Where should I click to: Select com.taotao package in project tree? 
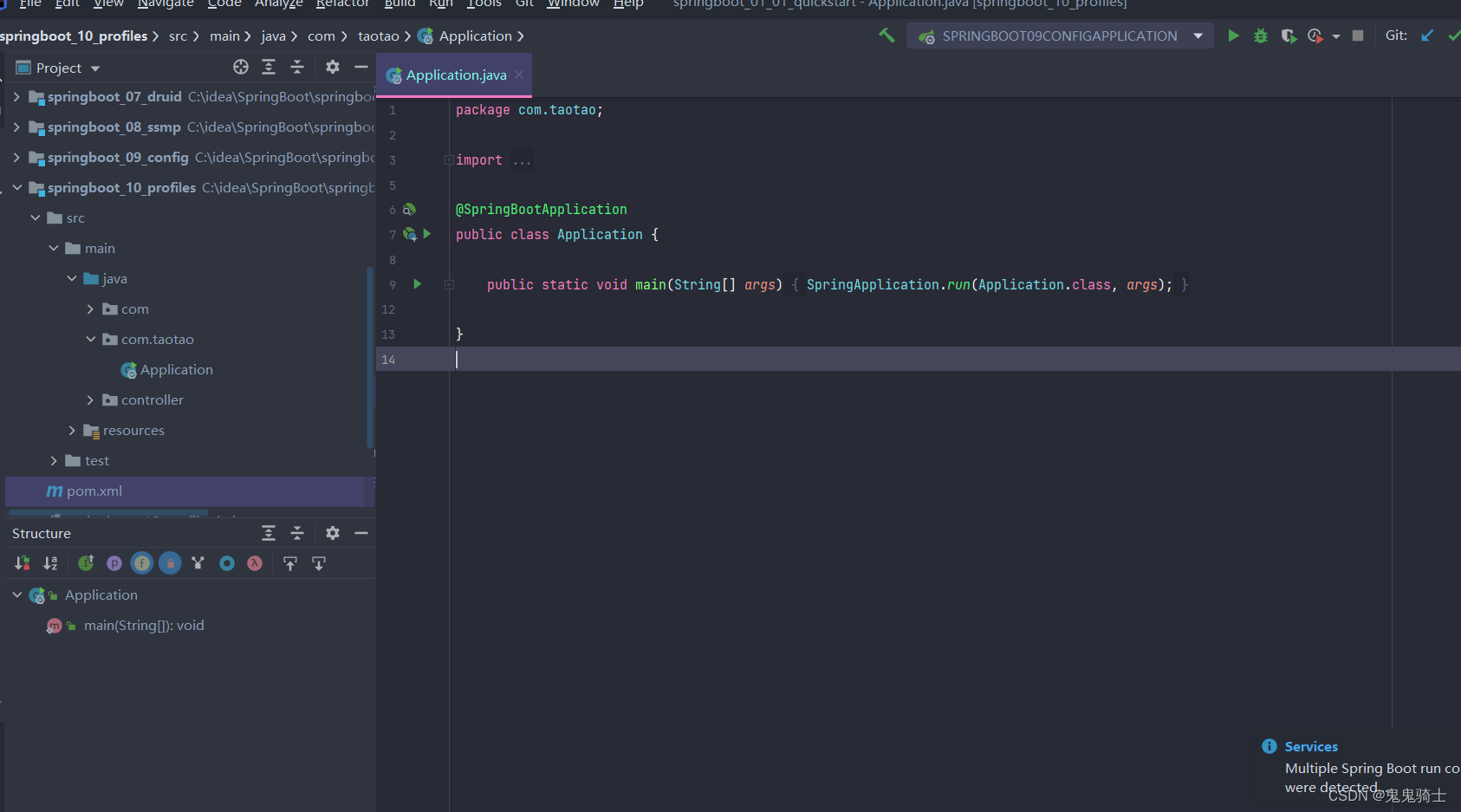click(x=157, y=340)
